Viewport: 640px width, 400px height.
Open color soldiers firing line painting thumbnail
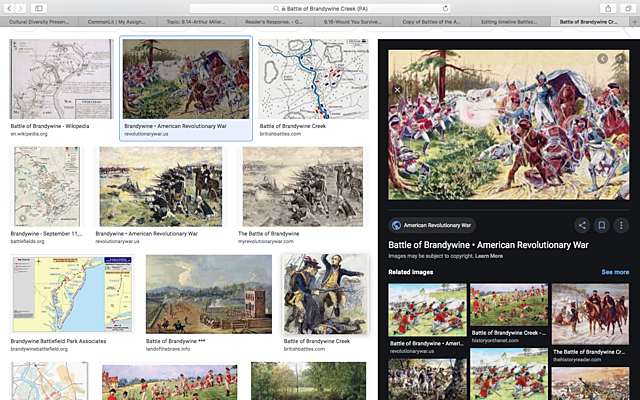pyautogui.click(x=161, y=187)
